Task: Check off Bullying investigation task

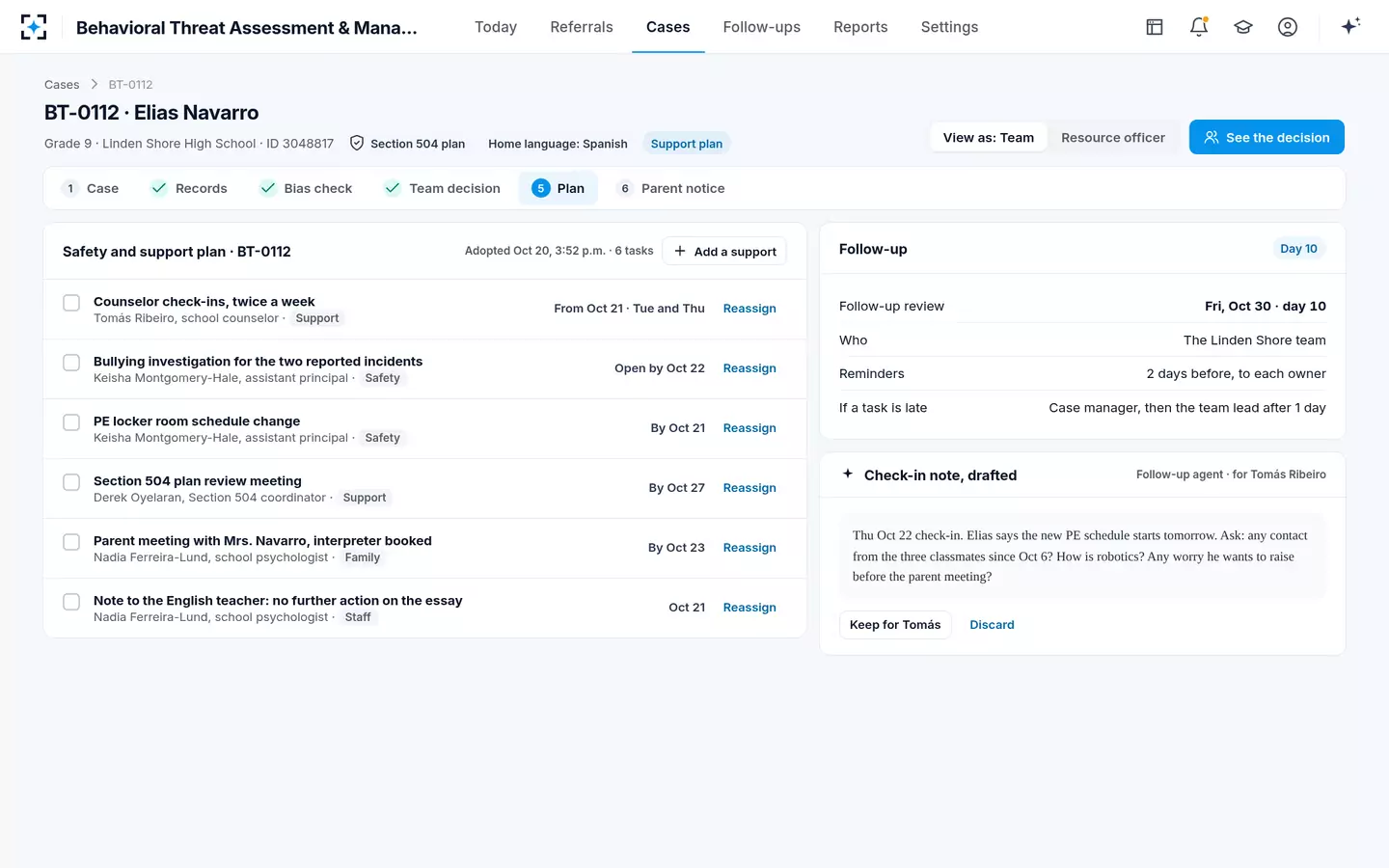Action: (71, 363)
